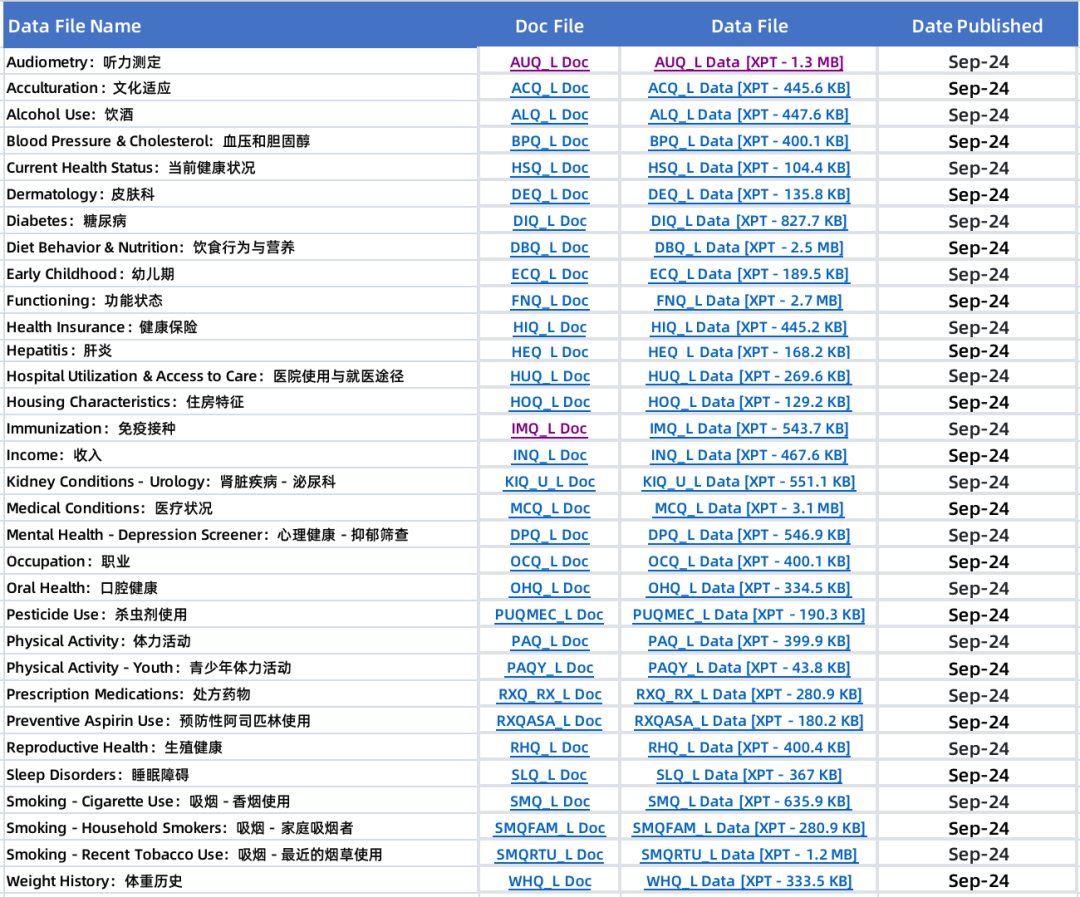The height and width of the screenshot is (897, 1080).
Task: Download BPQ_L Data XPT file
Action: [x=749, y=141]
